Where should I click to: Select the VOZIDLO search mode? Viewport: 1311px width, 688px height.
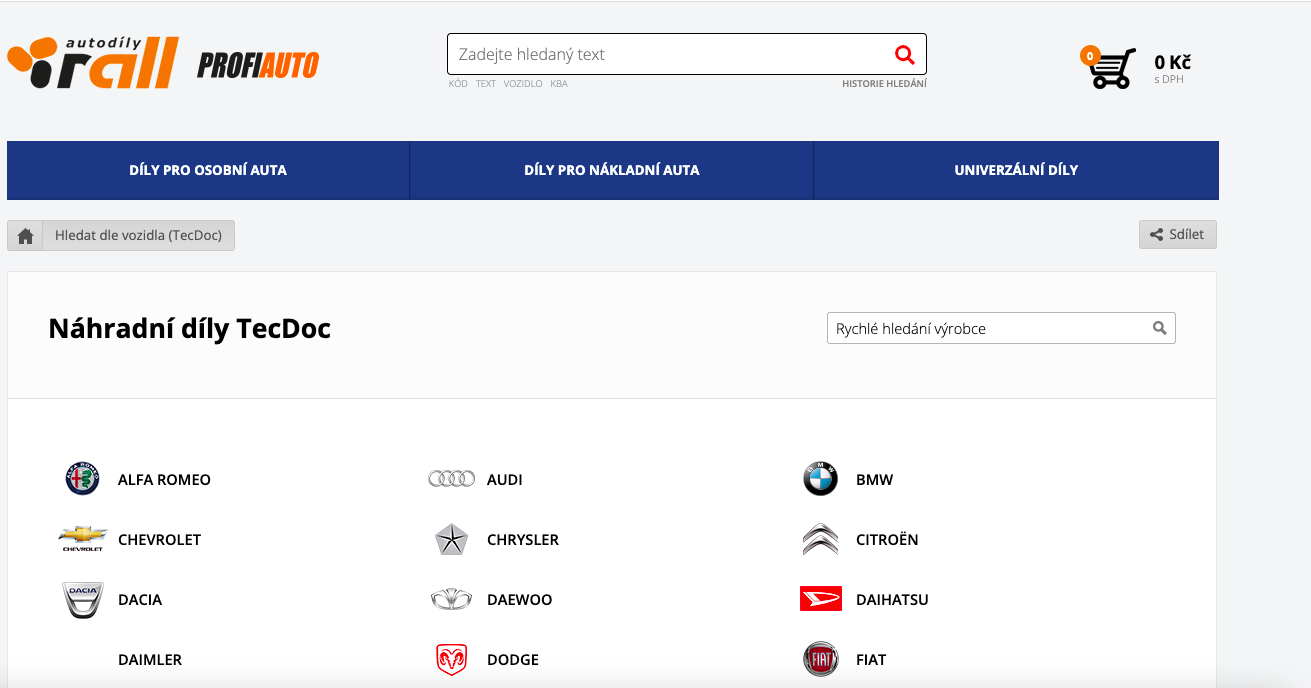pyautogui.click(x=523, y=84)
